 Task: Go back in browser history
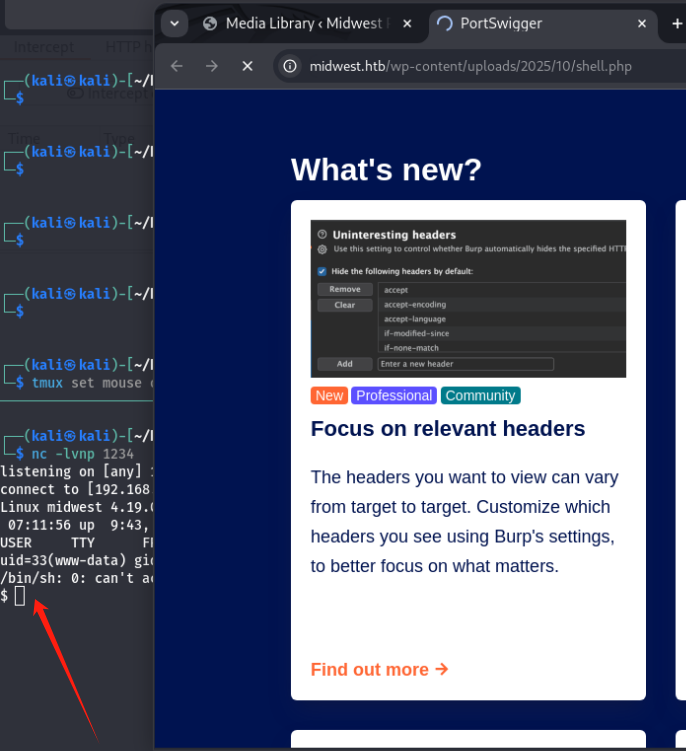(177, 66)
